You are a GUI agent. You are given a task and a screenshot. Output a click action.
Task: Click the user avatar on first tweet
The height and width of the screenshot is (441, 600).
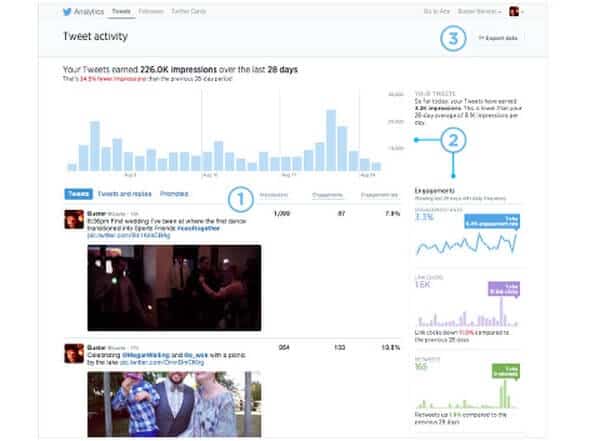click(73, 220)
